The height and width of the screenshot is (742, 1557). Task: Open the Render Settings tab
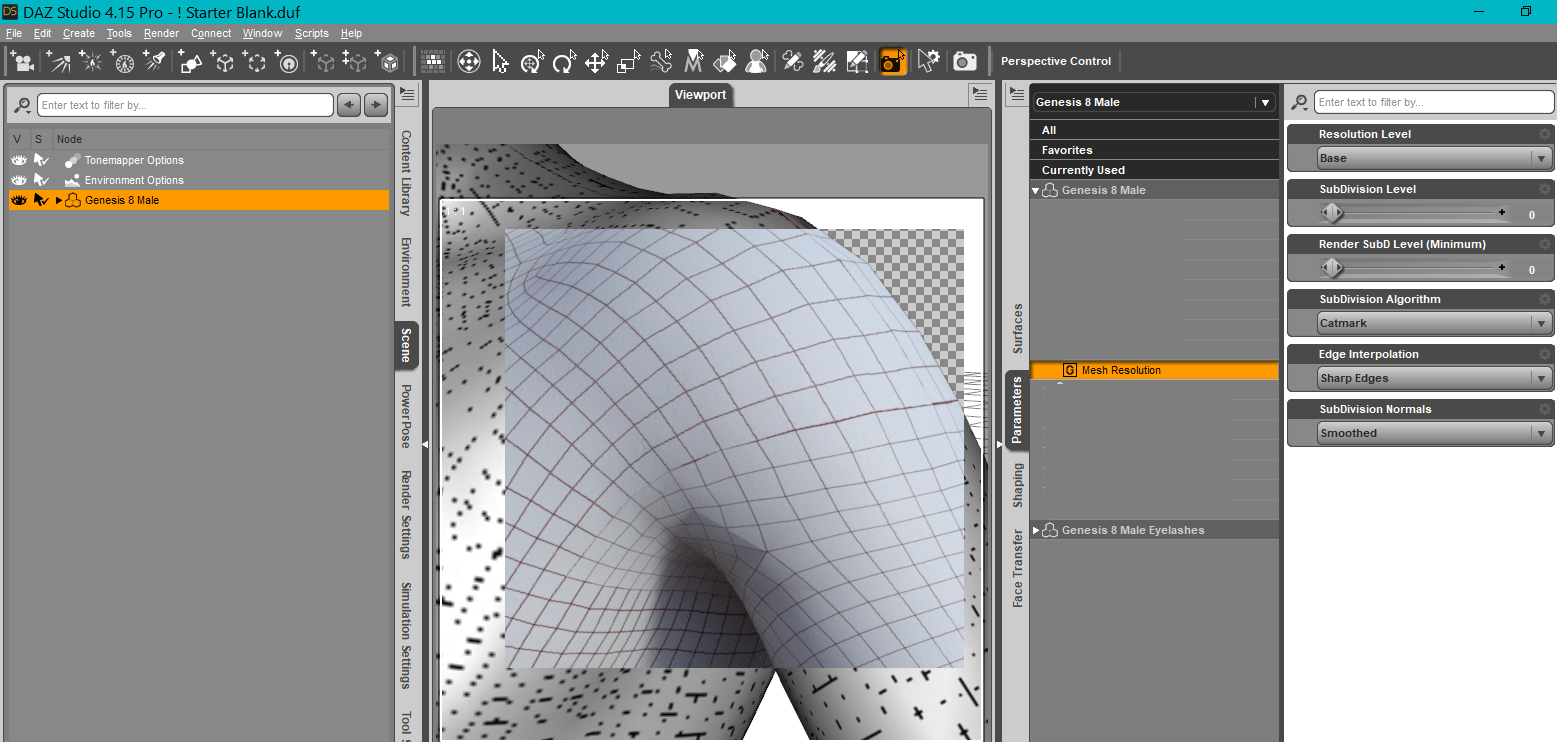pyautogui.click(x=406, y=515)
